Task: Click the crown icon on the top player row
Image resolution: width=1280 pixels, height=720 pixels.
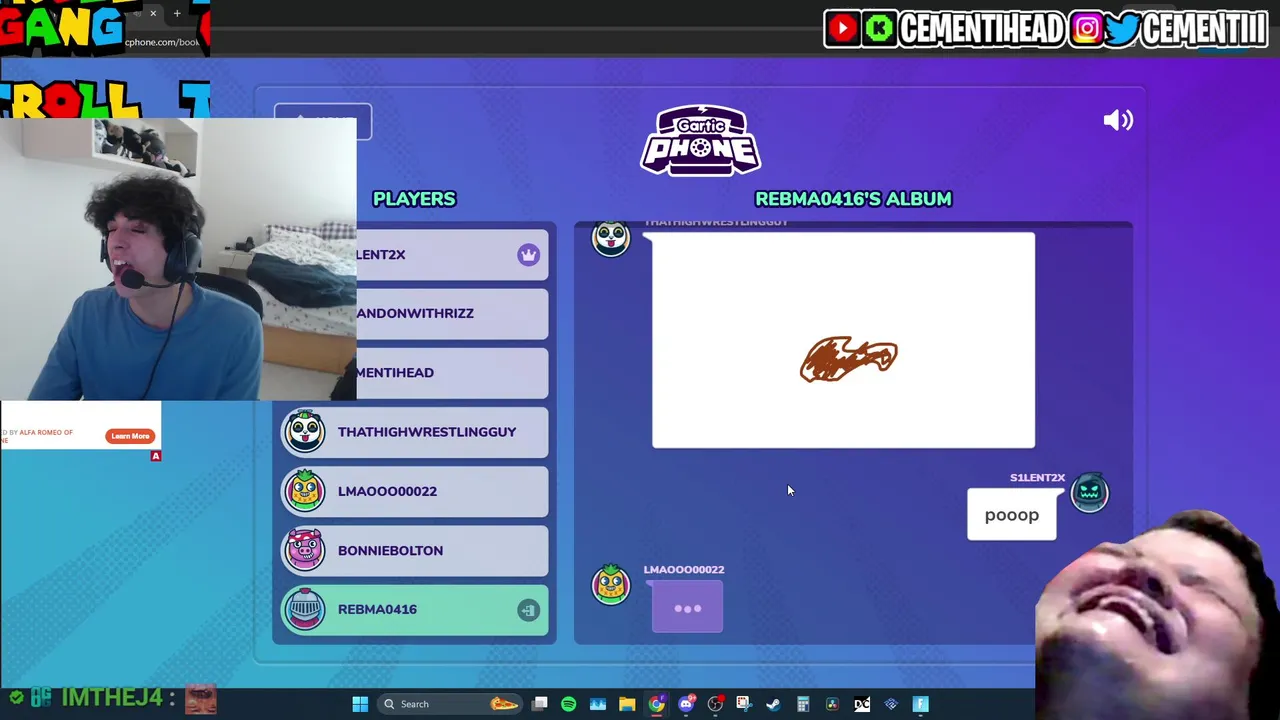Action: [528, 255]
